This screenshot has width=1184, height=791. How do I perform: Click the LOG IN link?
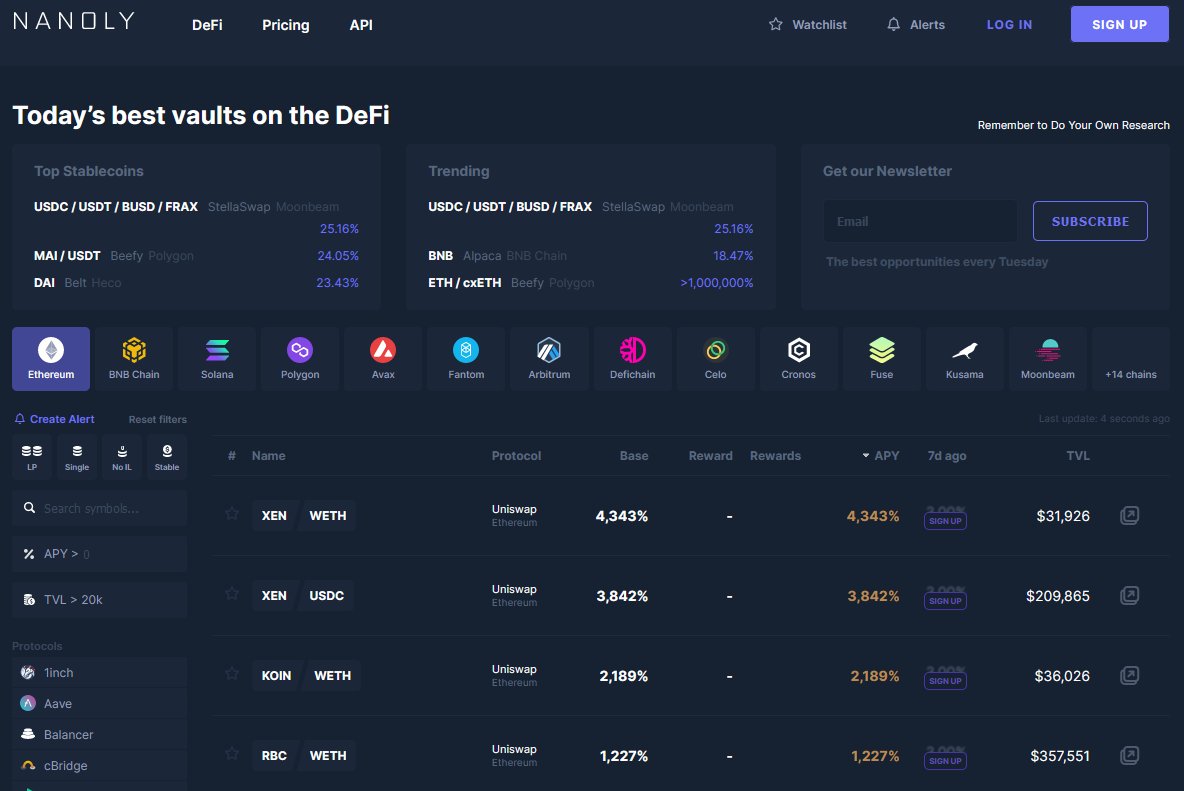(x=1009, y=24)
